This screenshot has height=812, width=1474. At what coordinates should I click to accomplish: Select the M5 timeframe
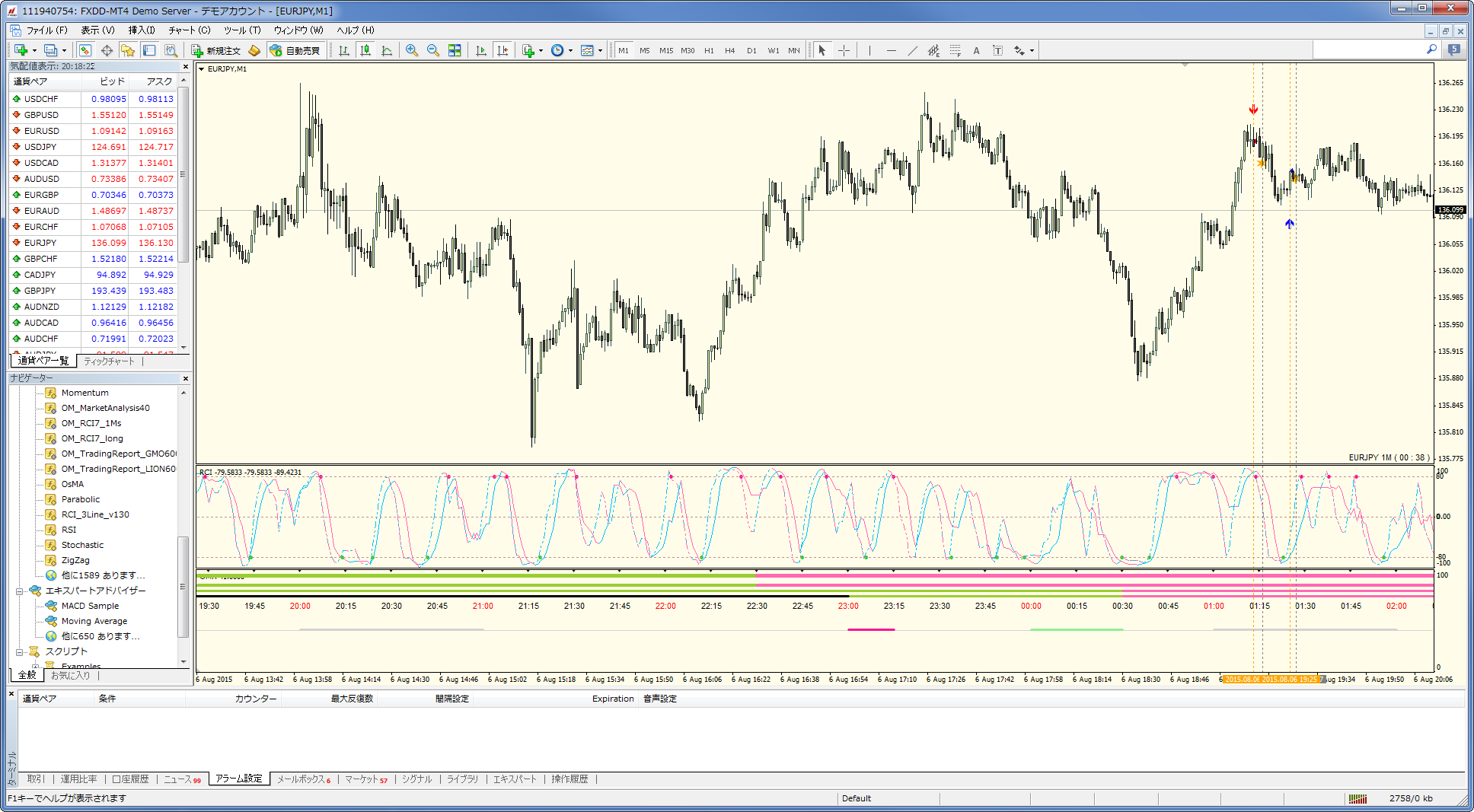click(645, 50)
